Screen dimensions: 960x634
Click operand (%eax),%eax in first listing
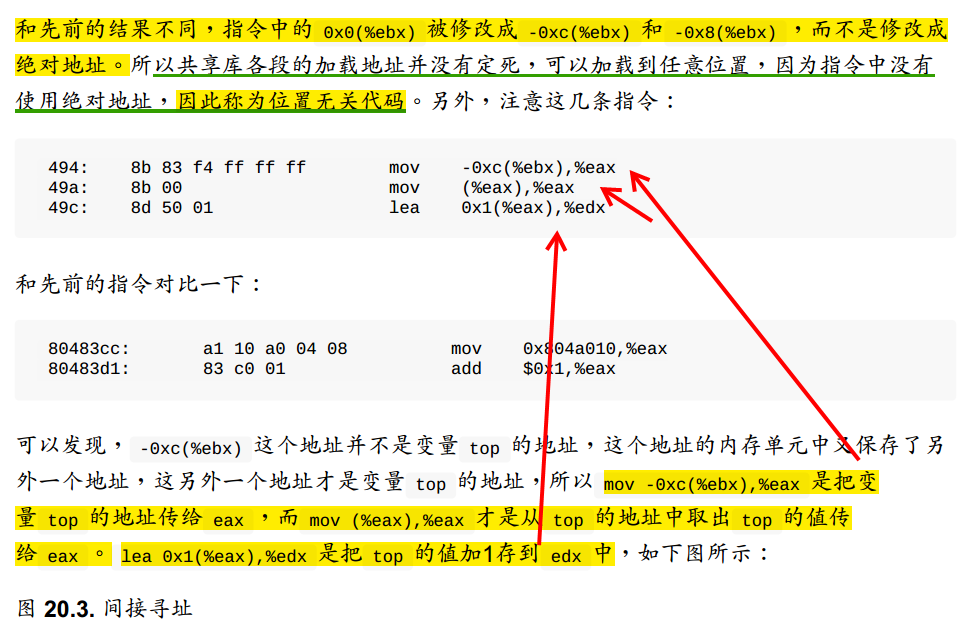(x=518, y=188)
